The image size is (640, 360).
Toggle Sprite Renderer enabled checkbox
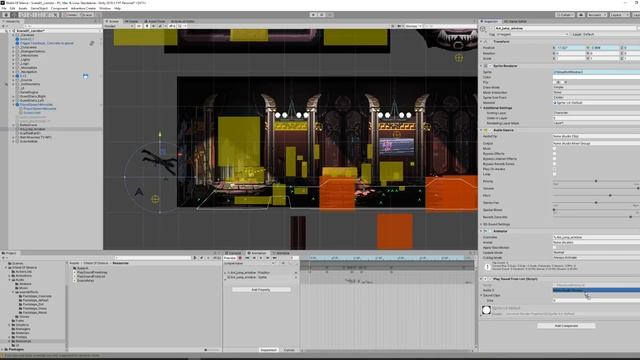490,66
